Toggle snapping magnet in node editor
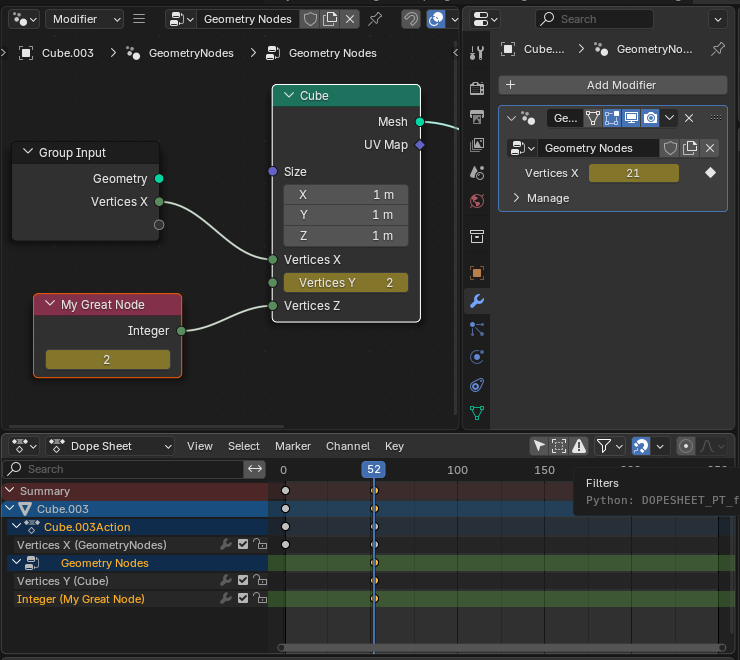The width and height of the screenshot is (740, 660). click(411, 19)
